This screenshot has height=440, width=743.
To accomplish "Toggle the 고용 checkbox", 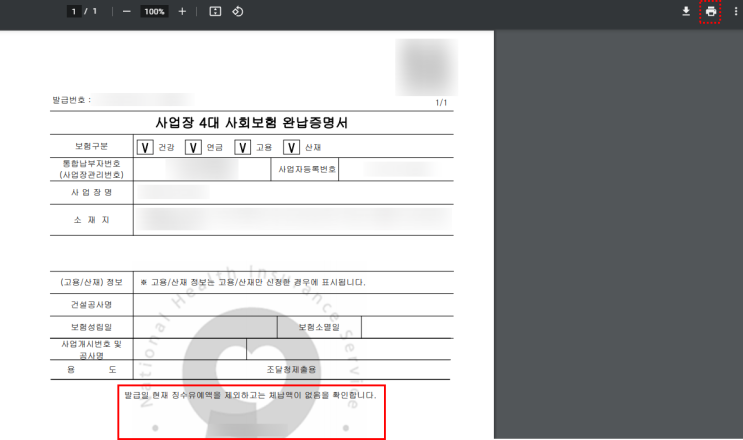I will (x=242, y=147).
